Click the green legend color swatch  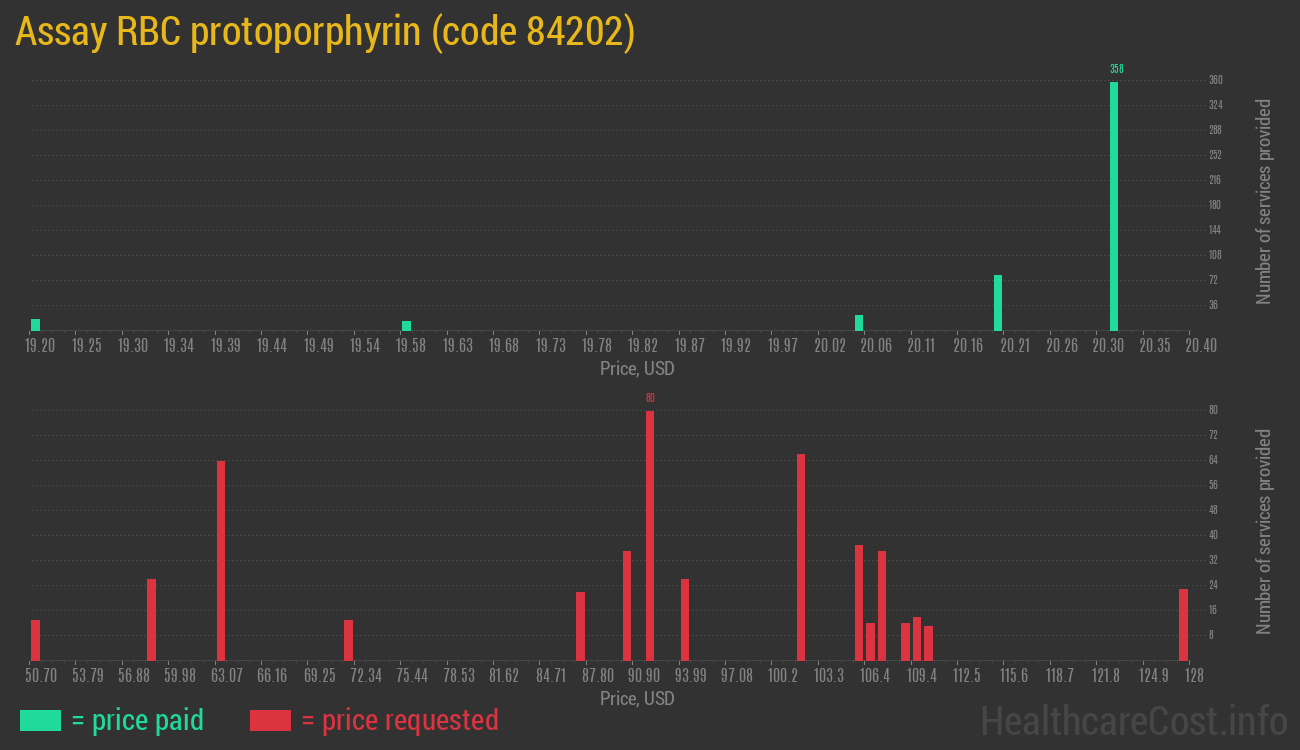[40, 719]
